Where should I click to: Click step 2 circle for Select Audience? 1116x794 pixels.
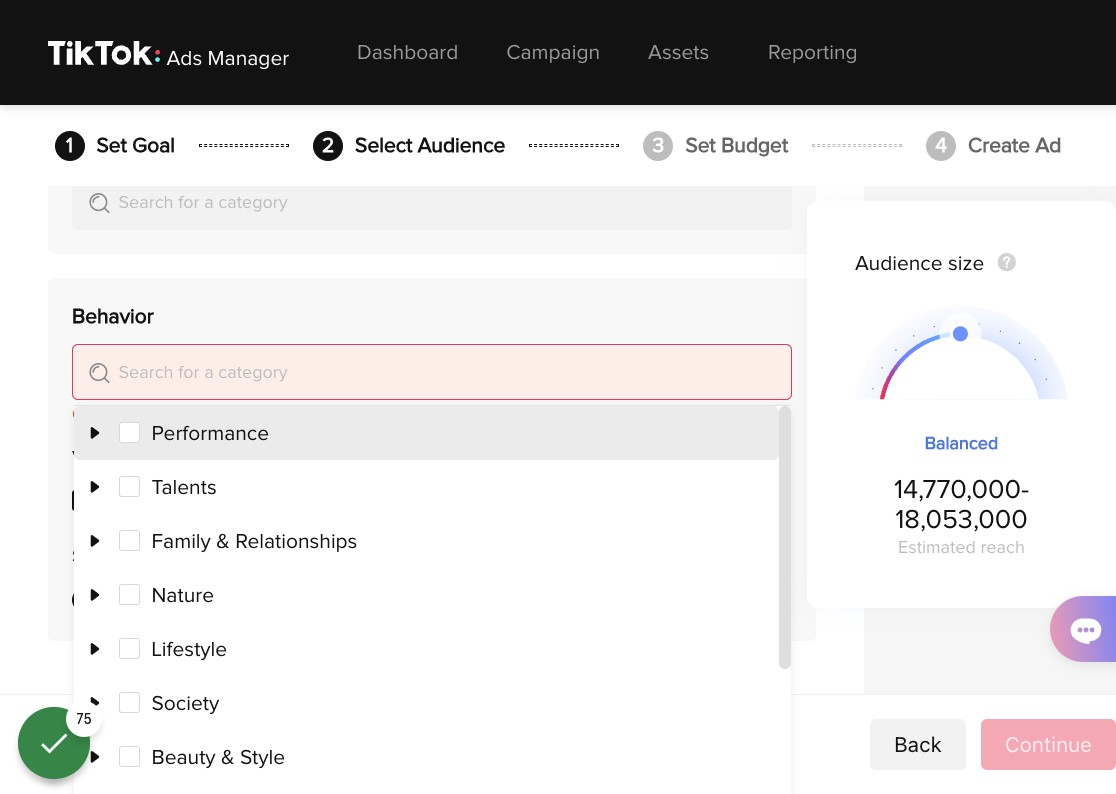click(327, 146)
